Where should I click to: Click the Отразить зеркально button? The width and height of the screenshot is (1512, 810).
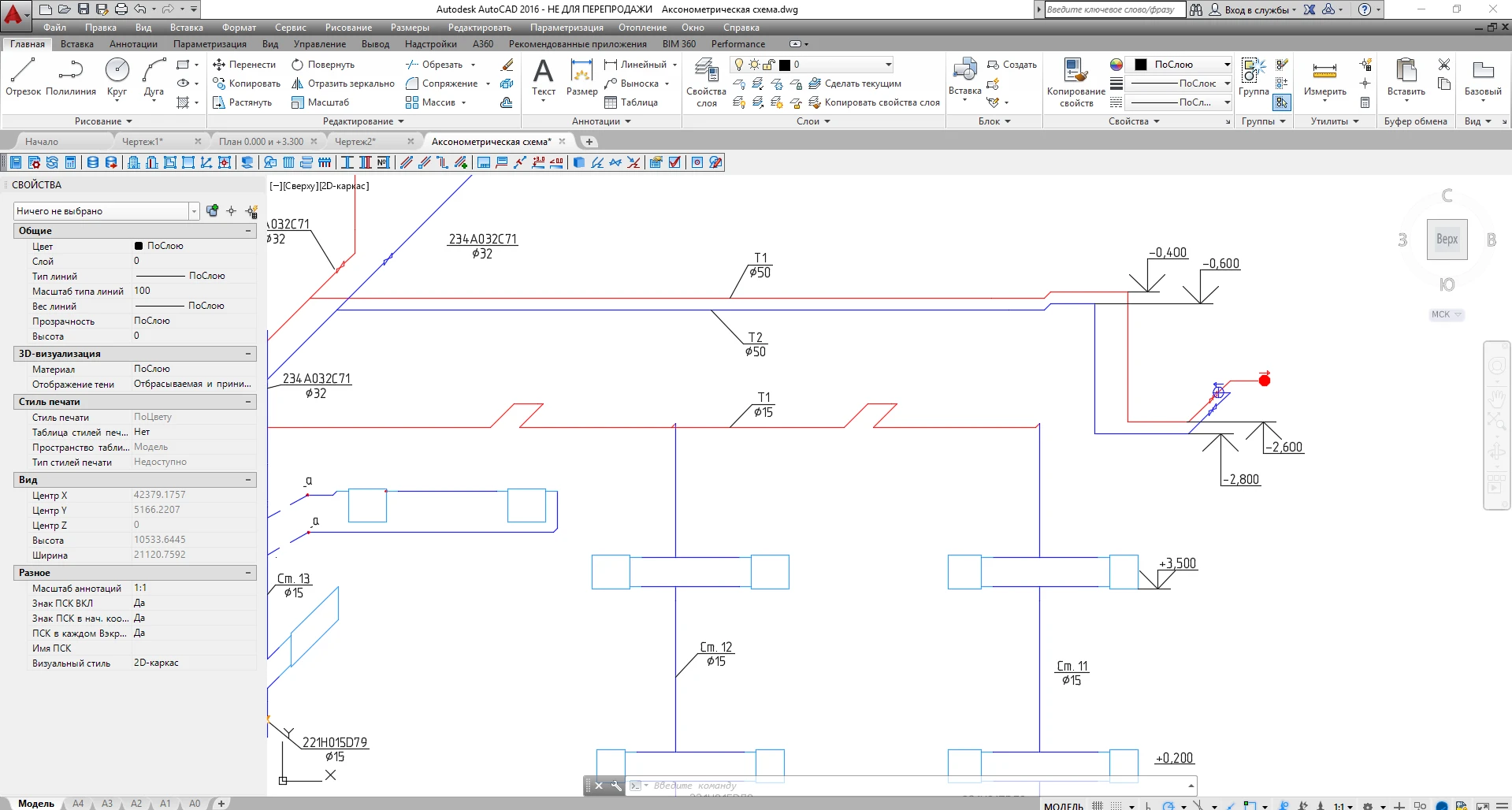click(343, 84)
